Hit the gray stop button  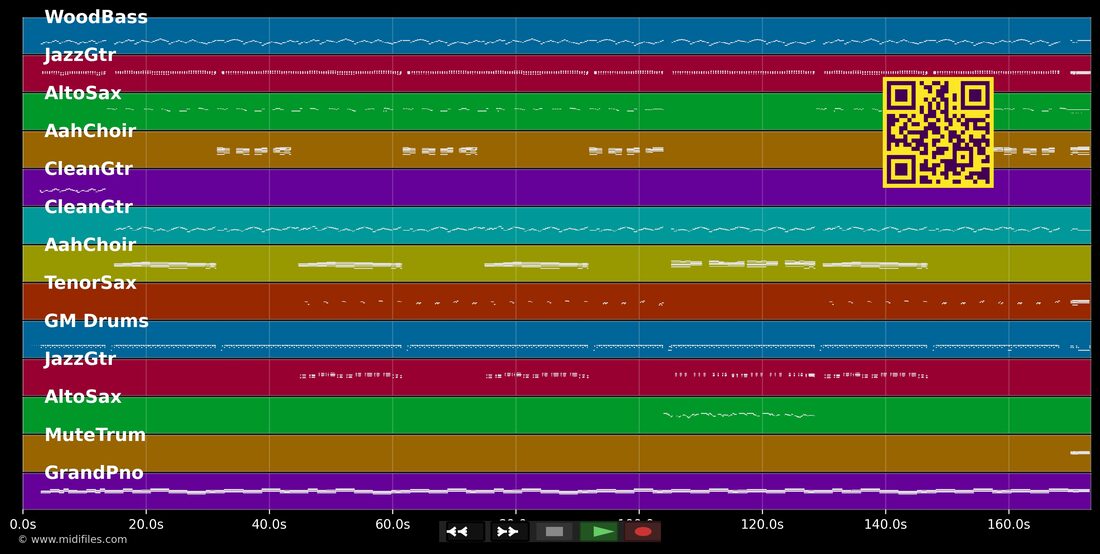click(554, 532)
